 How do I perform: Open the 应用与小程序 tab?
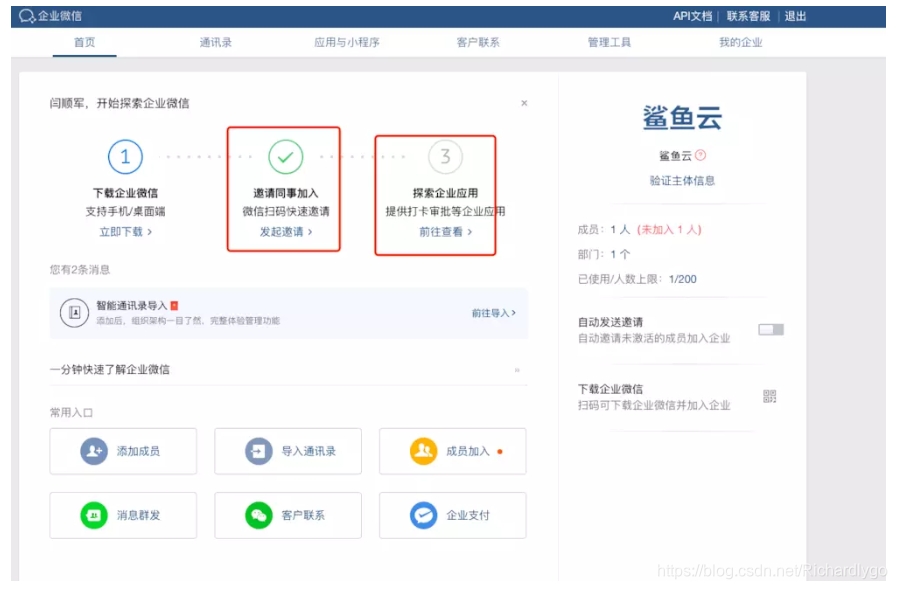(347, 42)
